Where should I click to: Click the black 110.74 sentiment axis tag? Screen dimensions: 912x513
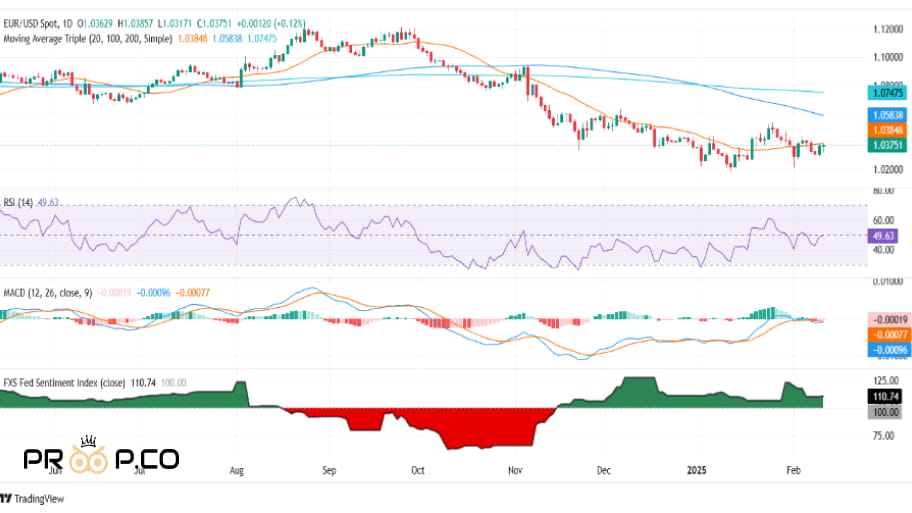[885, 397]
